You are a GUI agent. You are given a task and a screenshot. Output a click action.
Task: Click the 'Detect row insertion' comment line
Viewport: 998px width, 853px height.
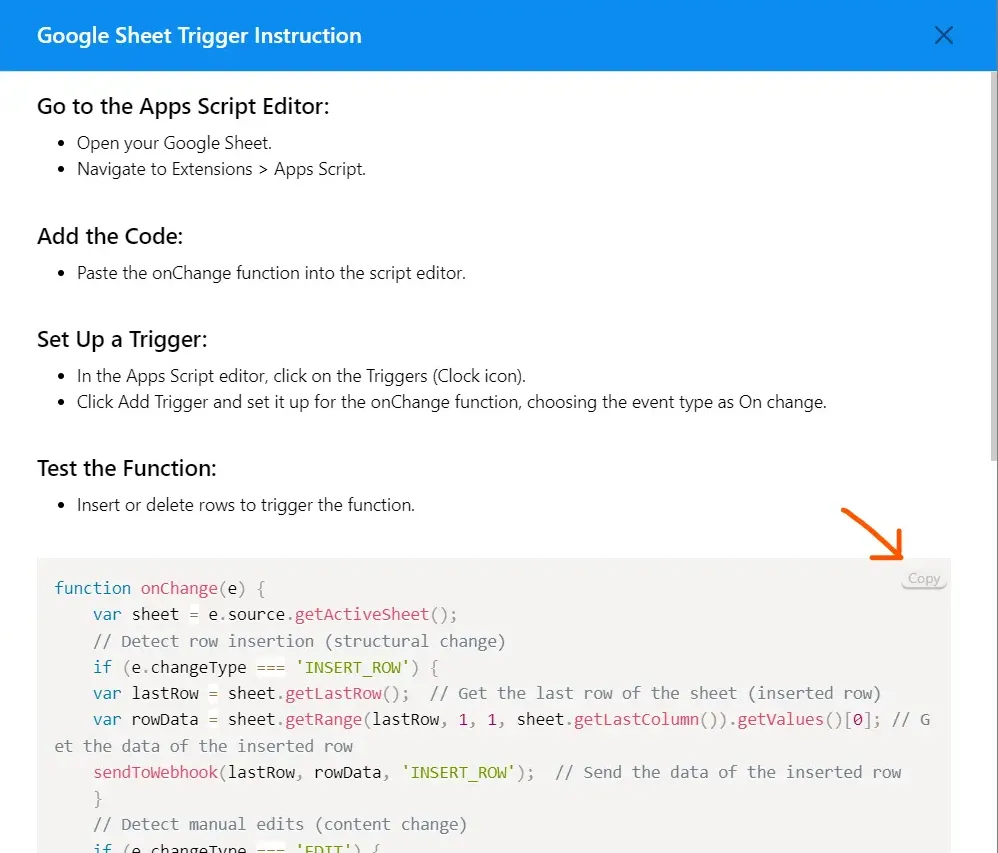coord(299,641)
